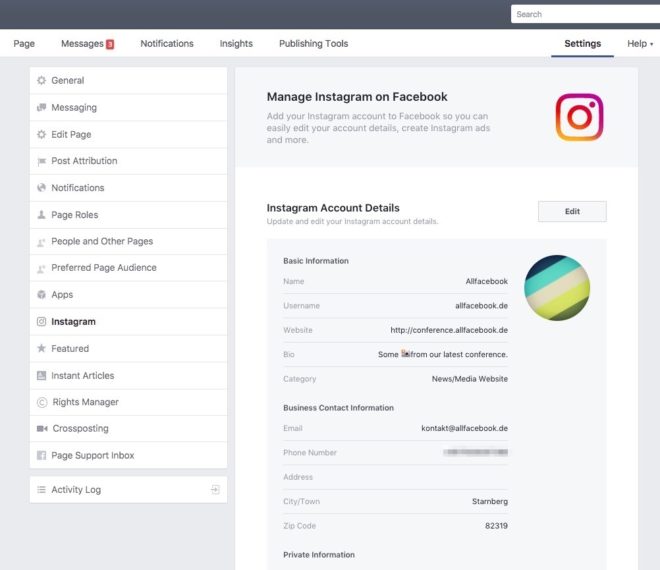Click the category value News/Media Website
The height and width of the screenshot is (570, 660).
(469, 379)
